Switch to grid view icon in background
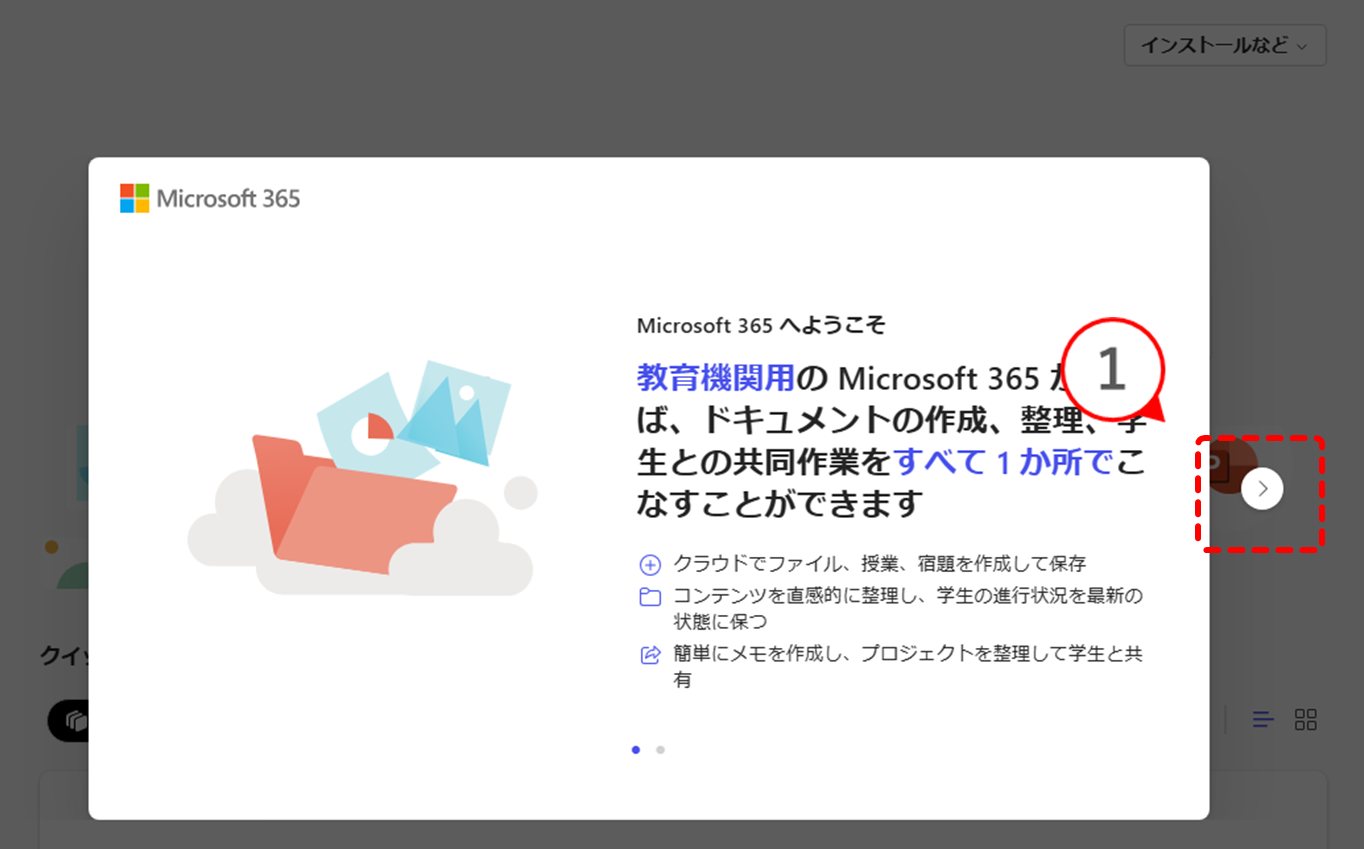The image size is (1364, 849). click(1305, 719)
